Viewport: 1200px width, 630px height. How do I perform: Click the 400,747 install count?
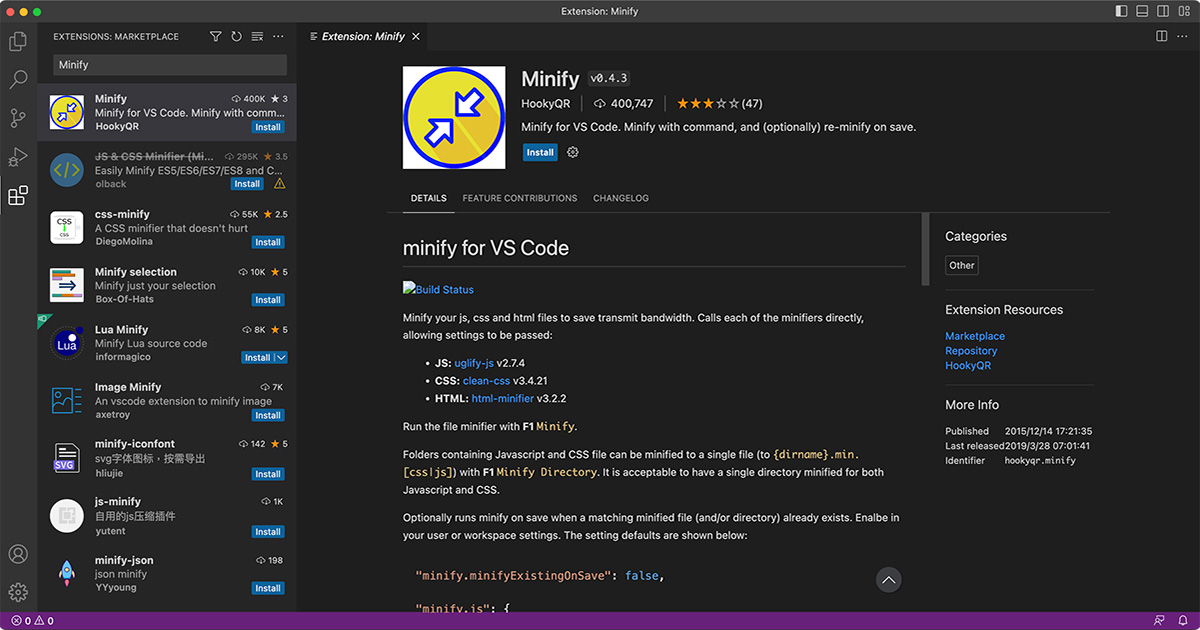tap(623, 103)
